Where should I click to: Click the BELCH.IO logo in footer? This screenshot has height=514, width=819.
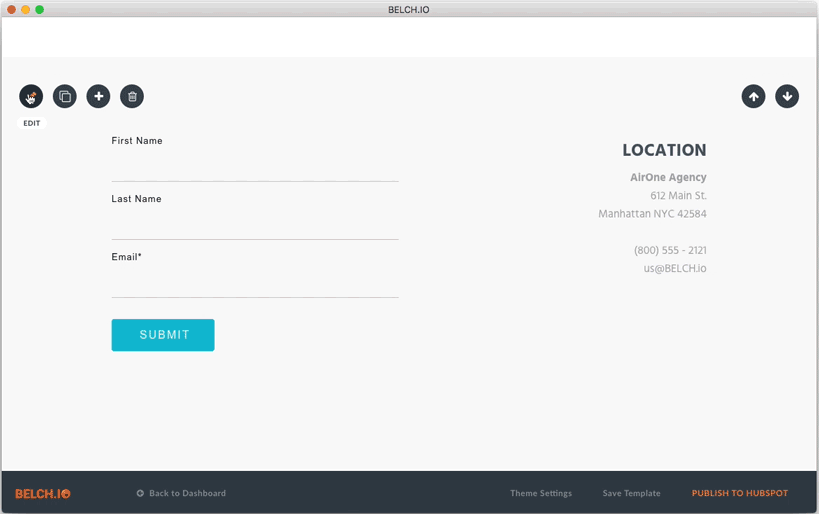pyautogui.click(x=43, y=494)
